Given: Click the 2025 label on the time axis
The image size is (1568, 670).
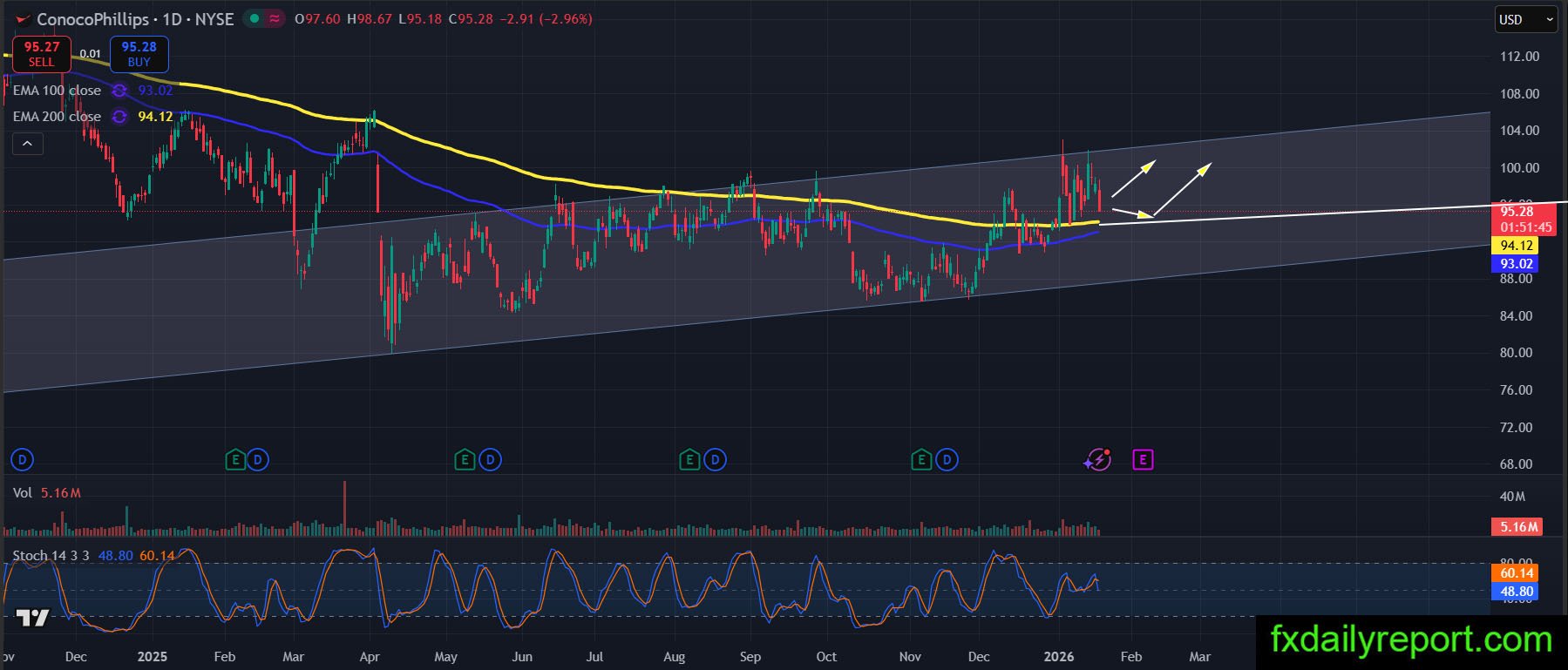Looking at the screenshot, I should [153, 657].
